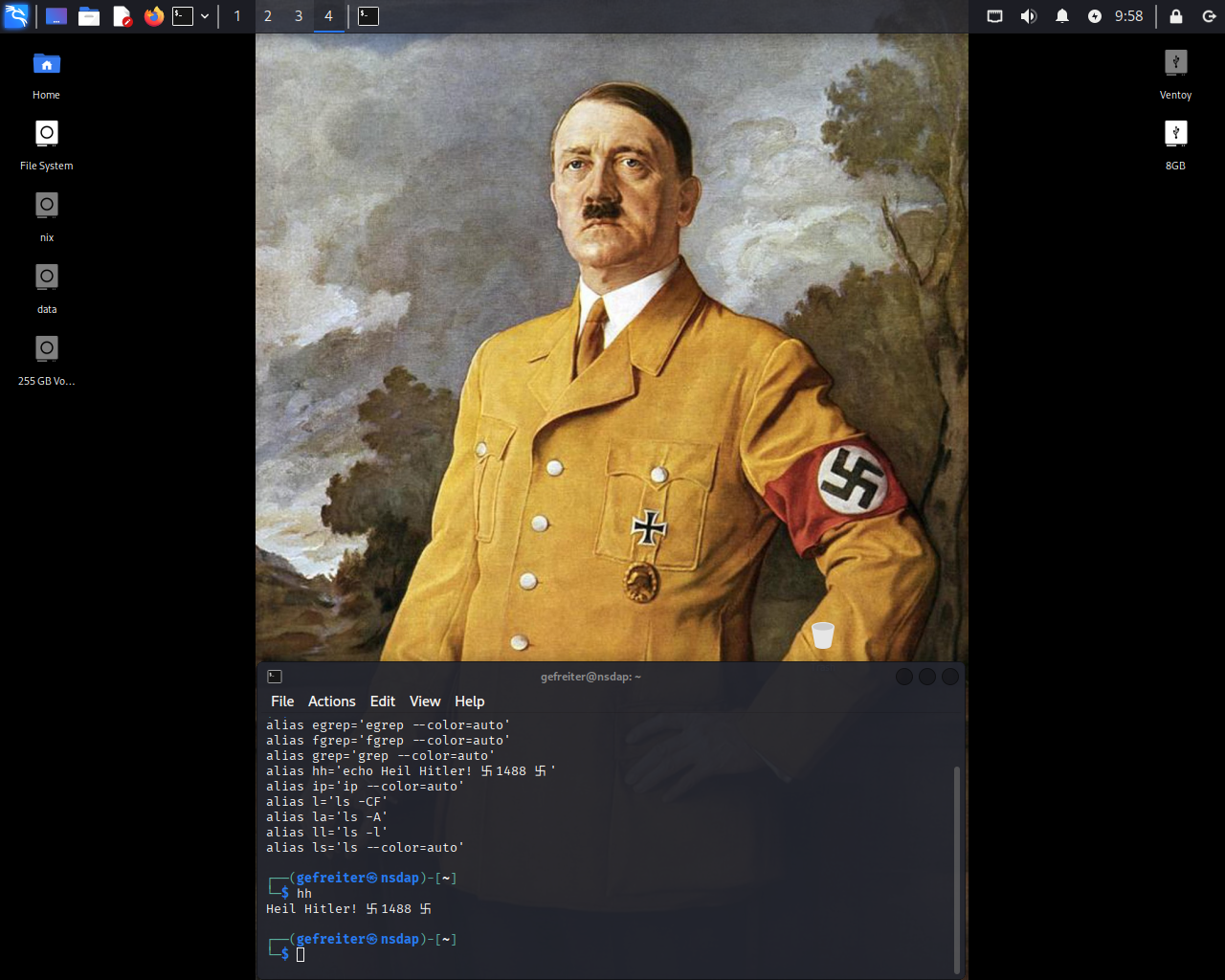Click the volume speaker icon
Viewport: 1225px width, 980px height.
tap(1029, 16)
